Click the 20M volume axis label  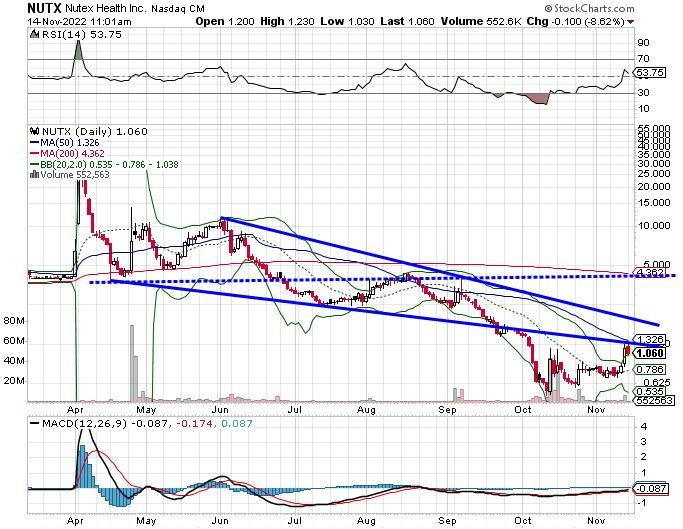coord(14,381)
